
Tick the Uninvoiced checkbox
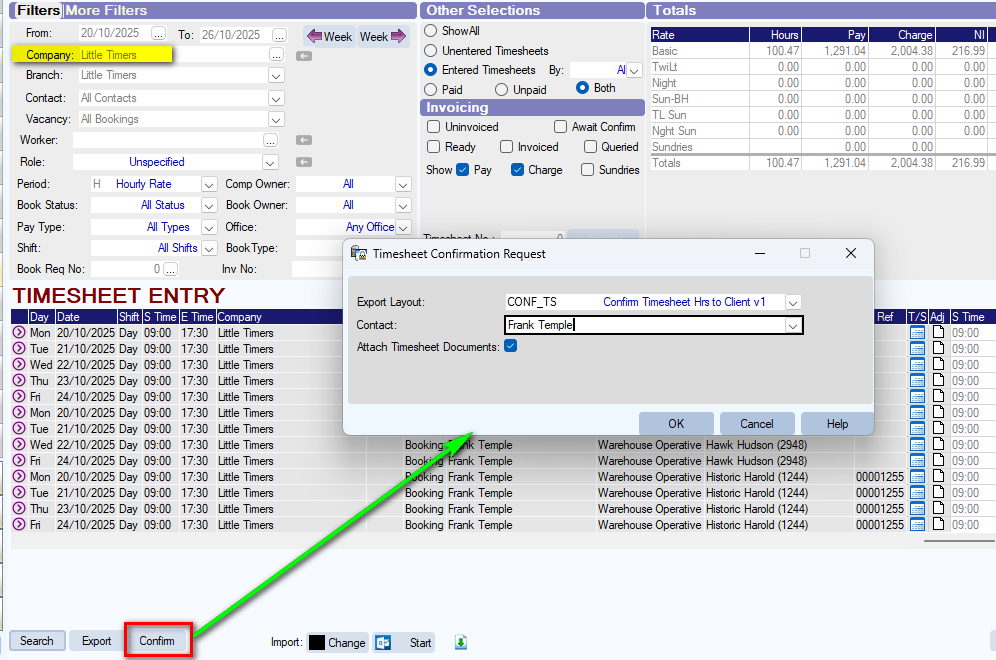coord(434,126)
